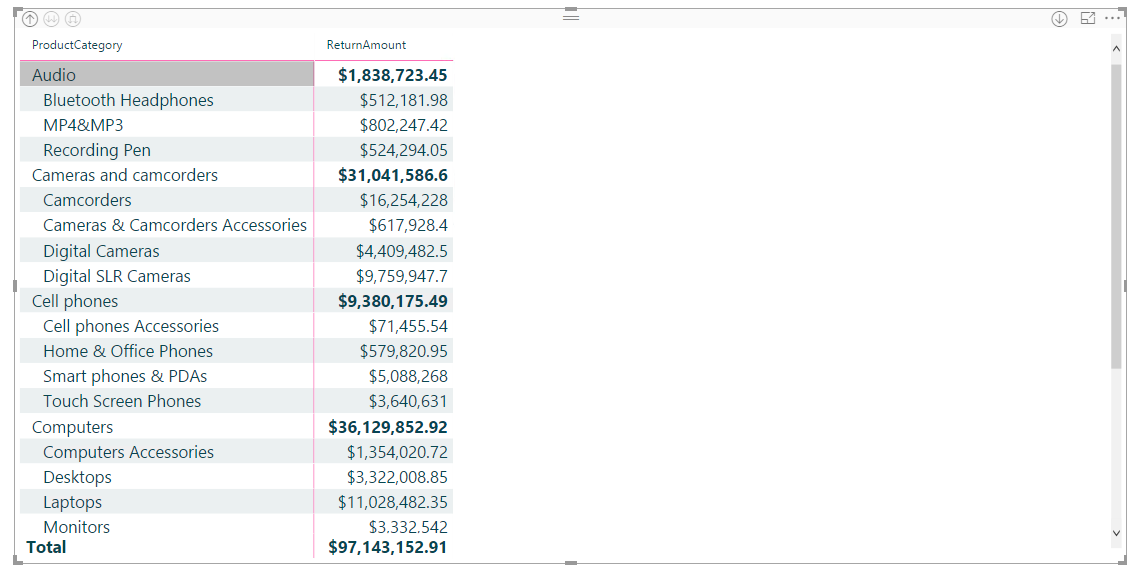Turn on Drill Down mode icon
This screenshot has width=1127, height=578.
tap(1059, 19)
